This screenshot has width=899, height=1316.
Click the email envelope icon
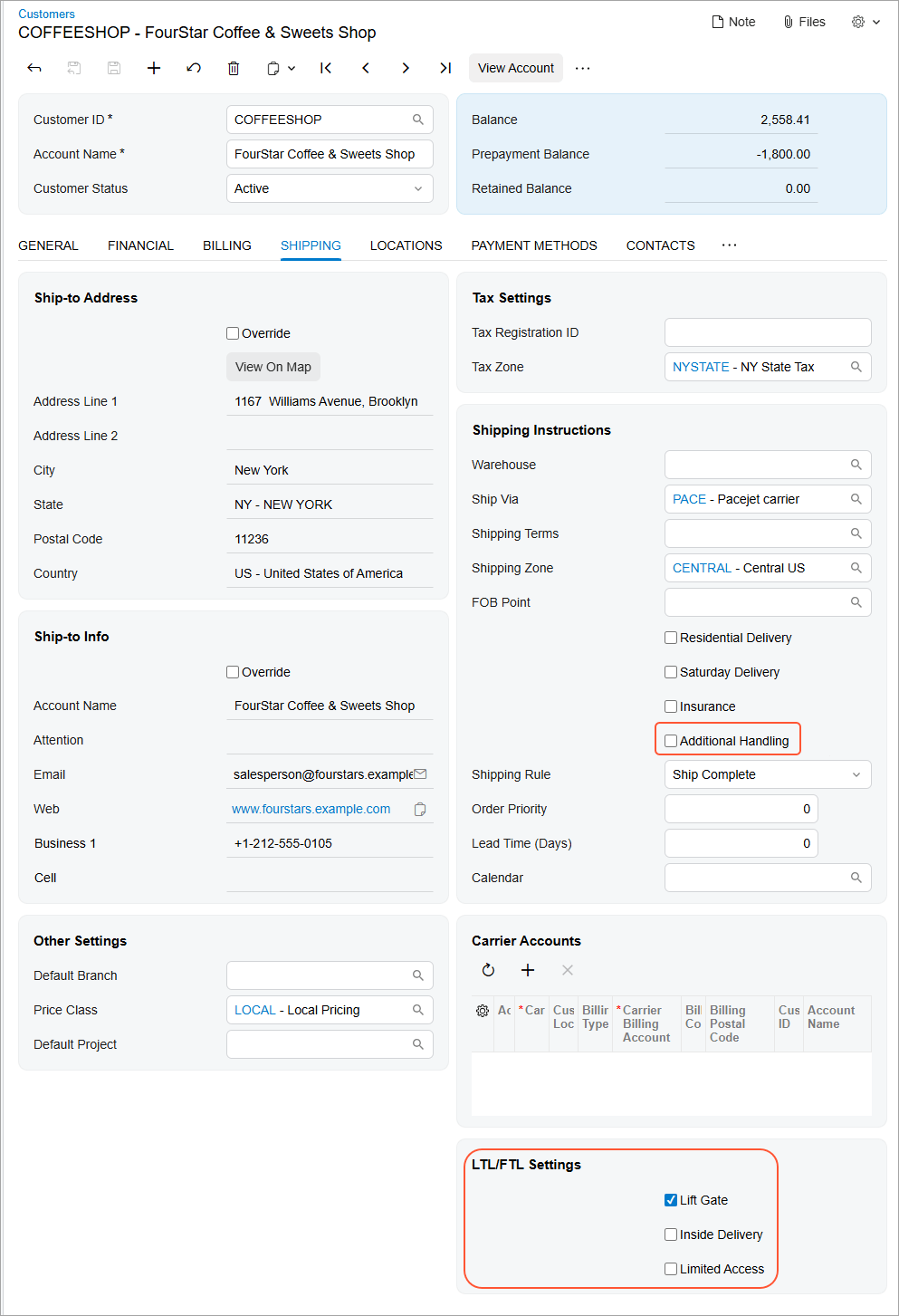point(420,774)
